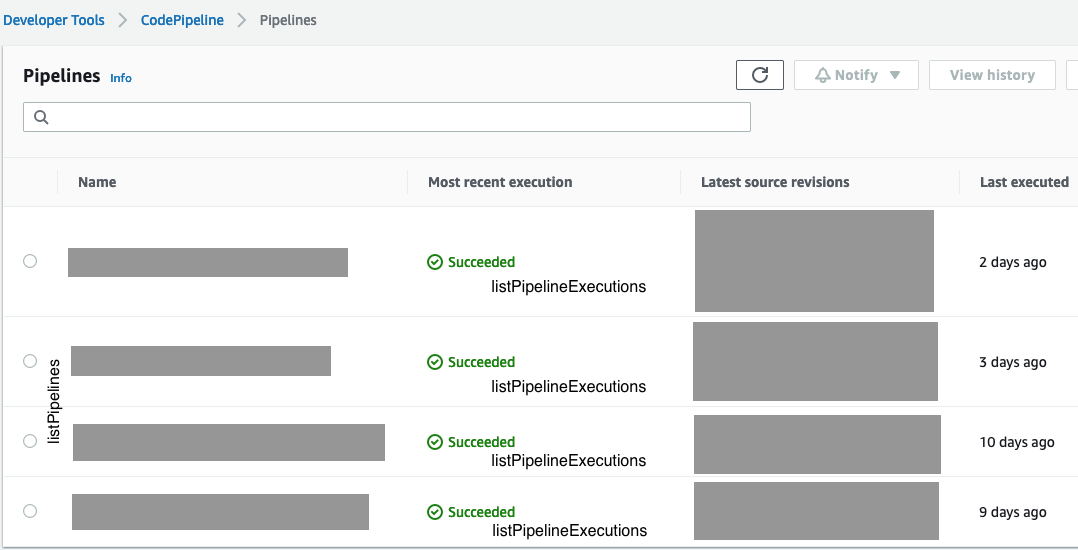This screenshot has height=550, width=1078.
Task: Open the CodePipeline breadcrumb link
Action: (x=182, y=20)
